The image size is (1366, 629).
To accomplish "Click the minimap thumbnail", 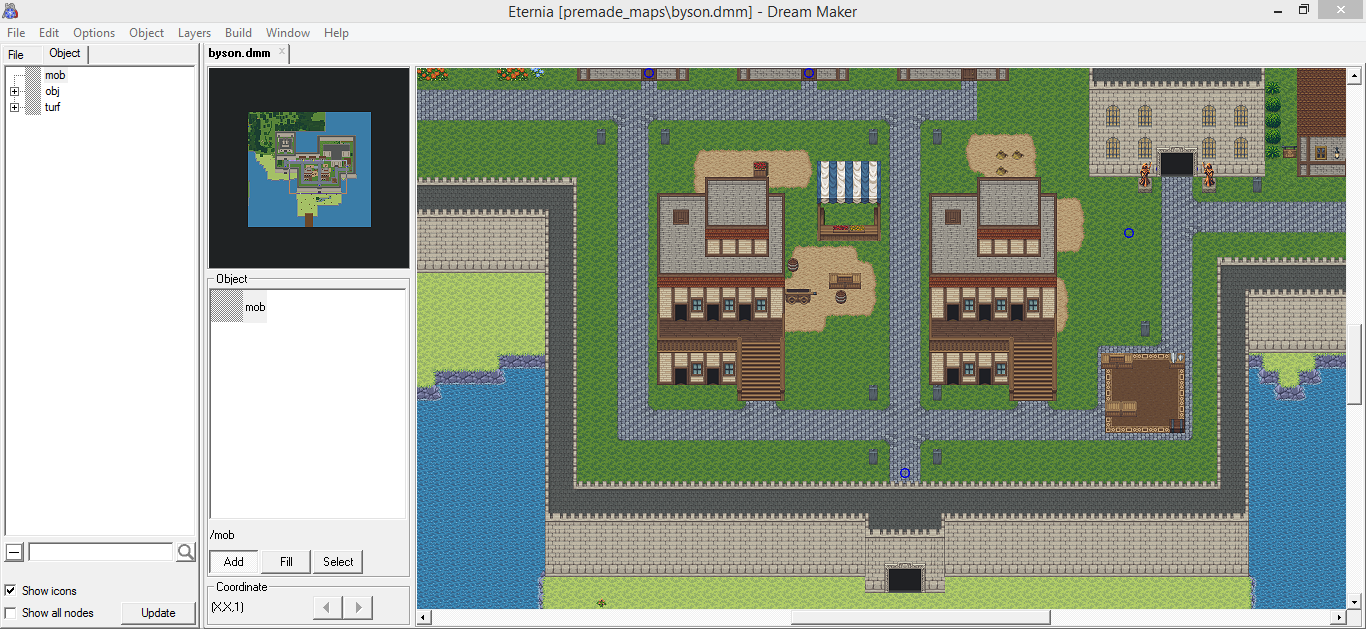I will (x=309, y=169).
